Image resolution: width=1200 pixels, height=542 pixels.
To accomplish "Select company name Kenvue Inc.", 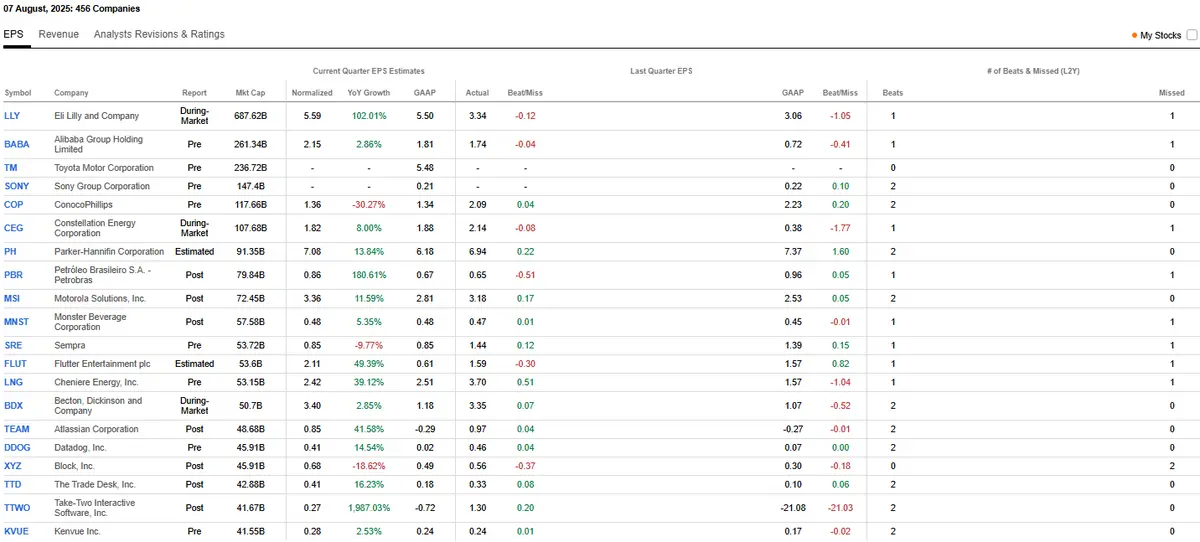I will (x=78, y=532).
